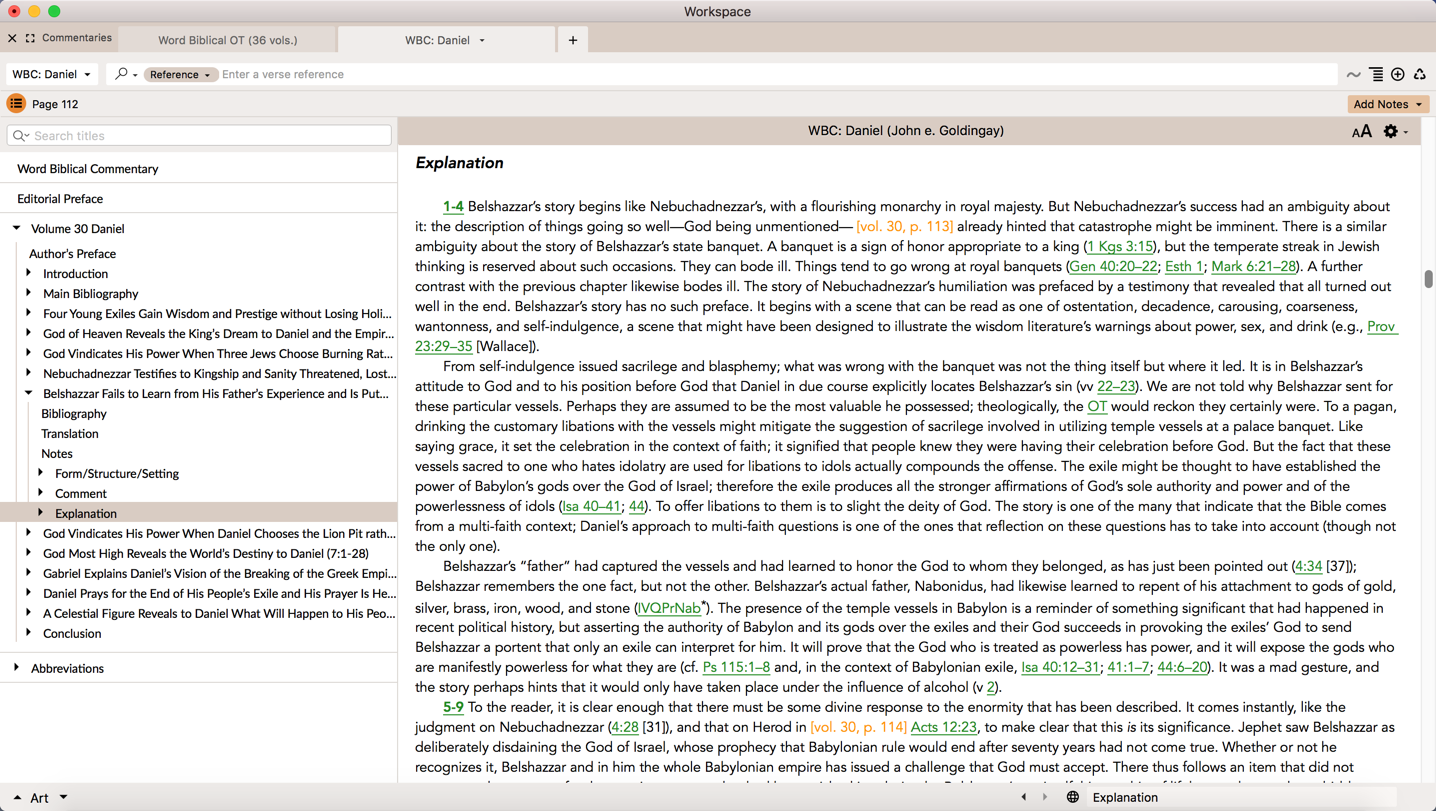Expand the Introduction section

pyautogui.click(x=29, y=273)
